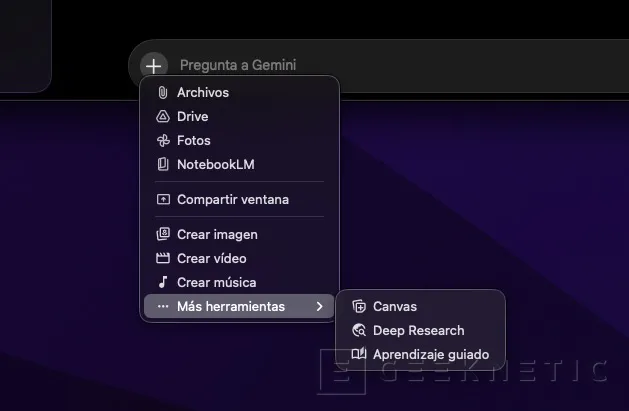Viewport: 629px width, 411px height.
Task: Choose Deep Research in submenu
Action: coord(420,330)
